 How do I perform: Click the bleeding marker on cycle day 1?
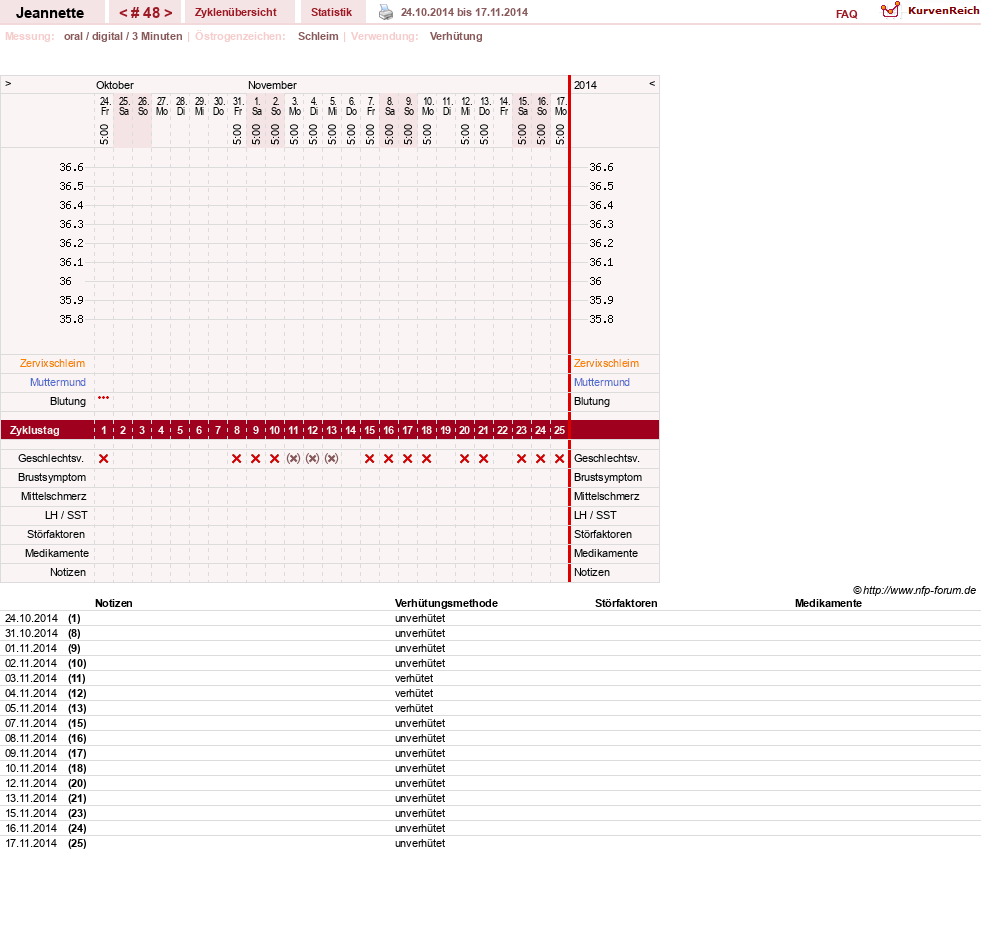(103, 398)
